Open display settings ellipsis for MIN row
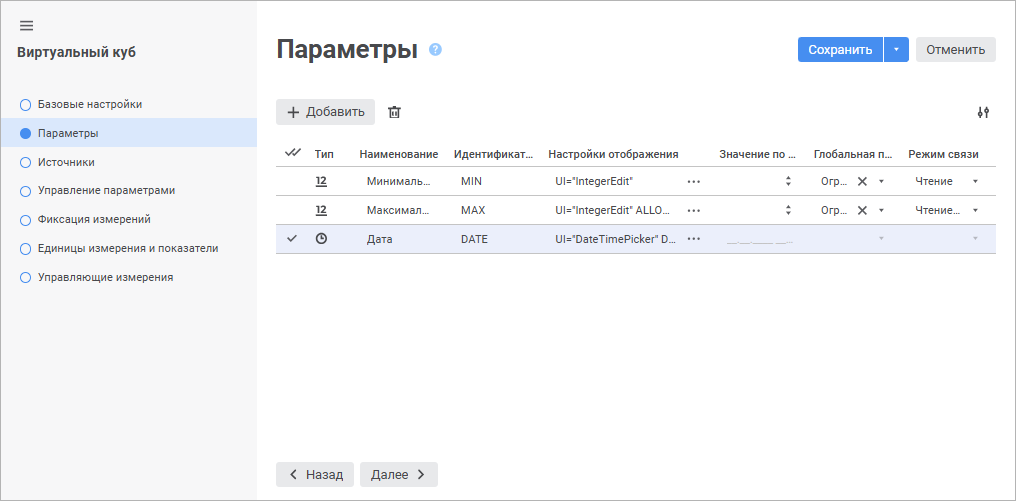 pyautogui.click(x=694, y=181)
